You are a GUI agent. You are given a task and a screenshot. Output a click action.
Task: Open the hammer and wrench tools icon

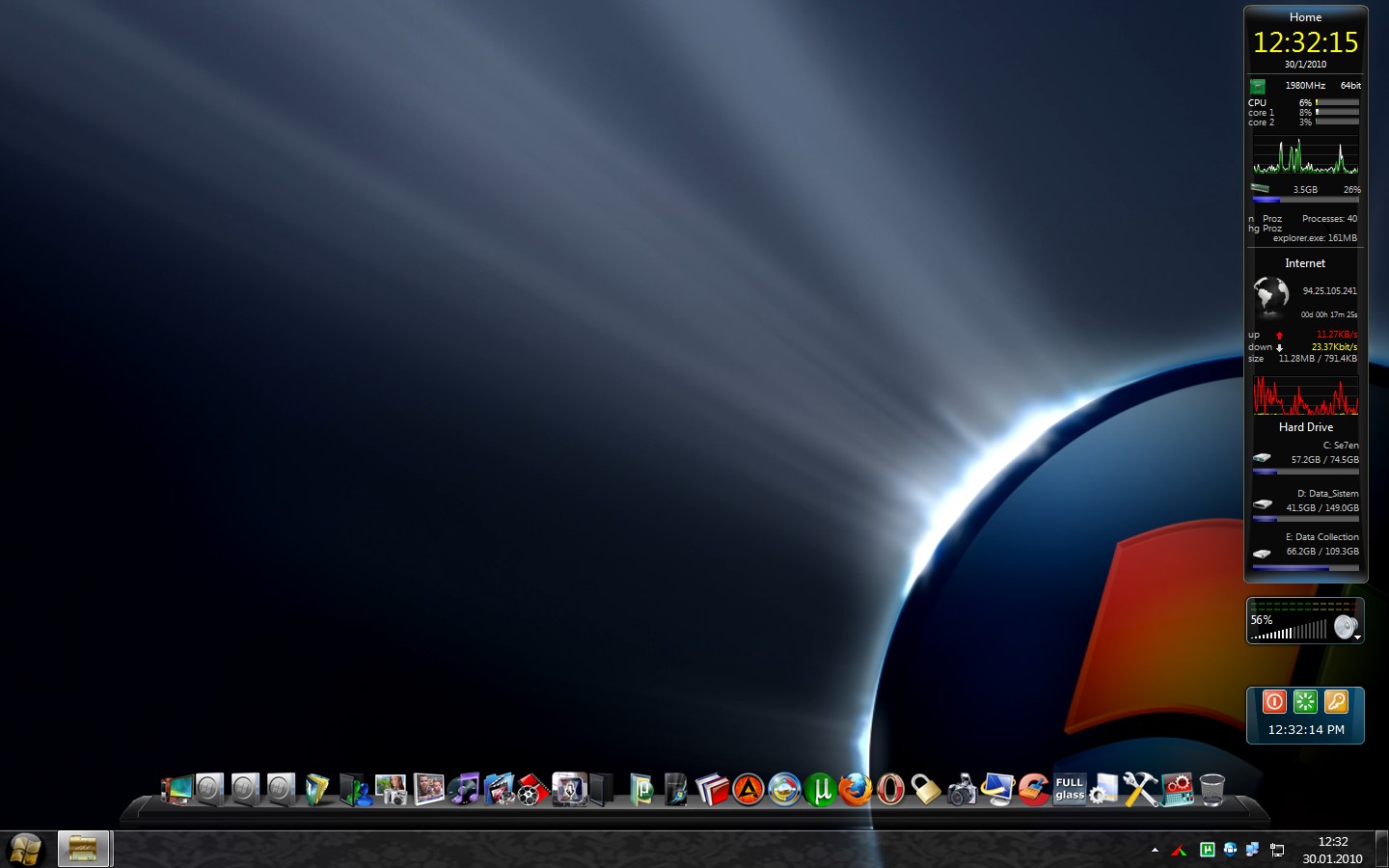[x=1140, y=789]
